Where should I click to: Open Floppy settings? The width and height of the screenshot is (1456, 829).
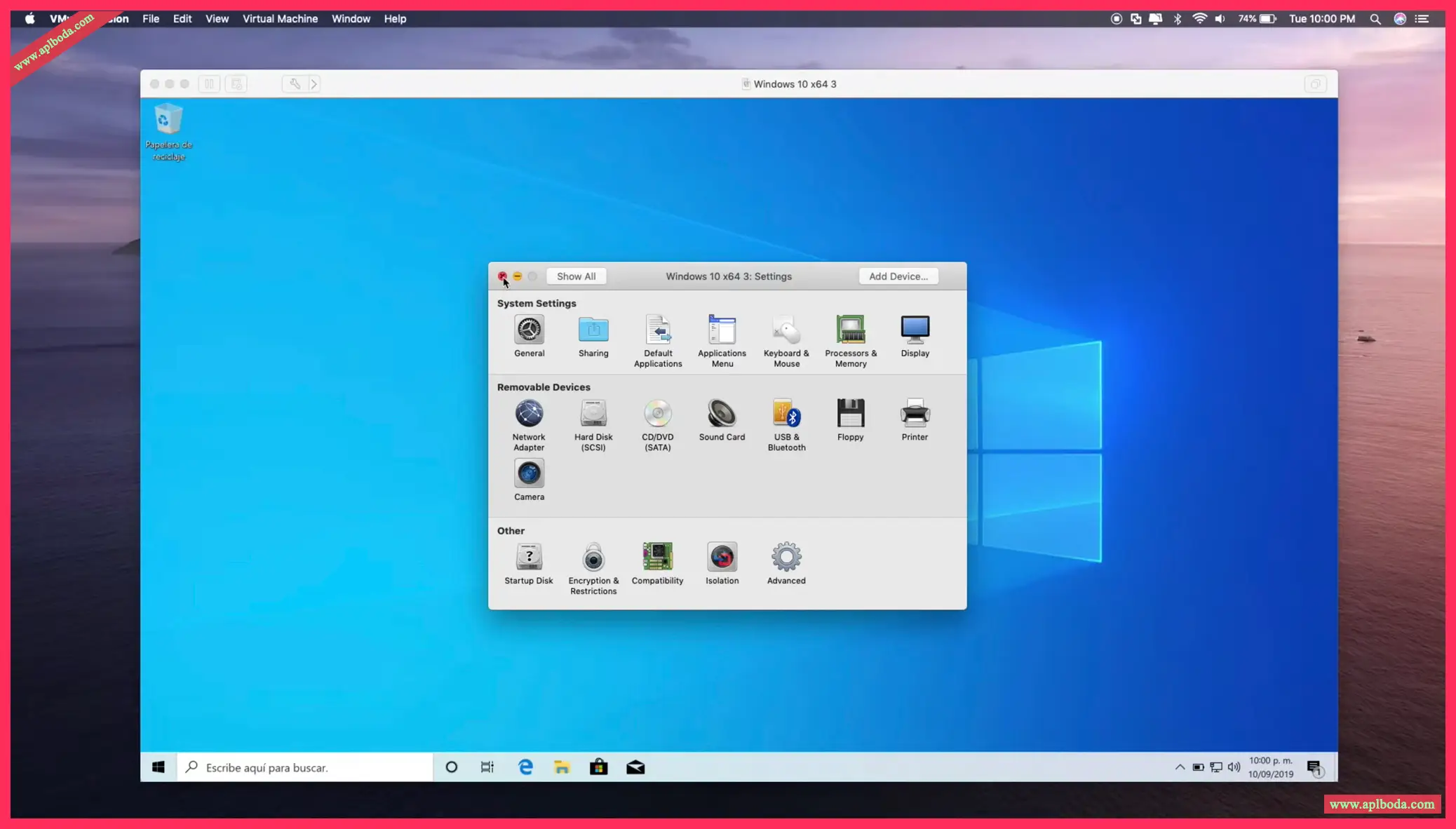pyautogui.click(x=851, y=420)
